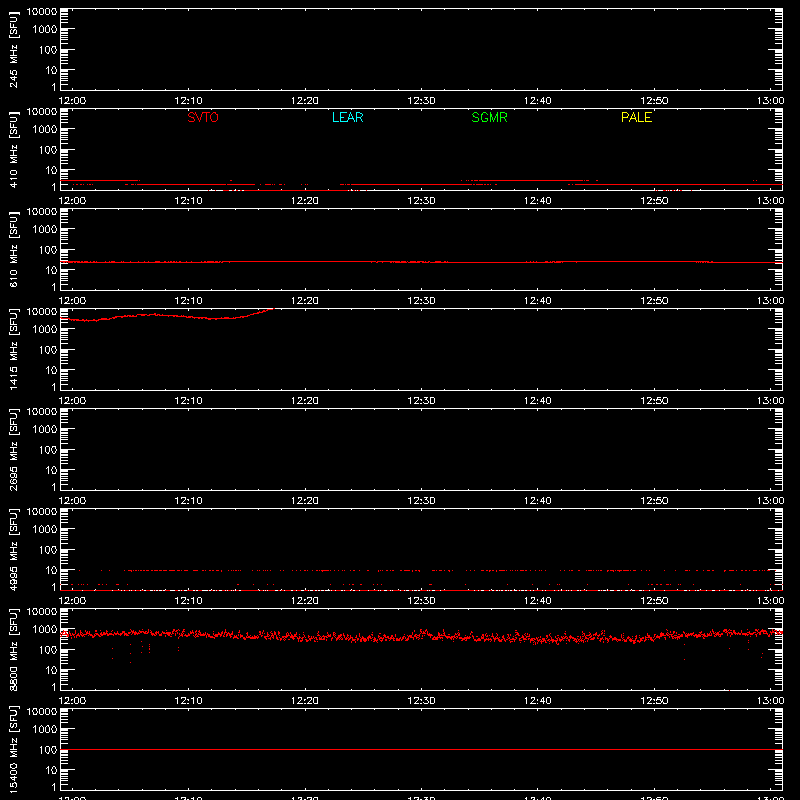800x800 pixels.
Task: Click the 1000 tick of 410 MHz panel
Action: tap(45, 129)
